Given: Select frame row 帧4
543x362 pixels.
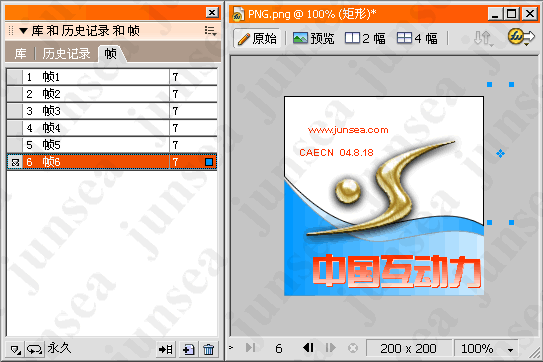Looking at the screenshot, I should [112, 128].
